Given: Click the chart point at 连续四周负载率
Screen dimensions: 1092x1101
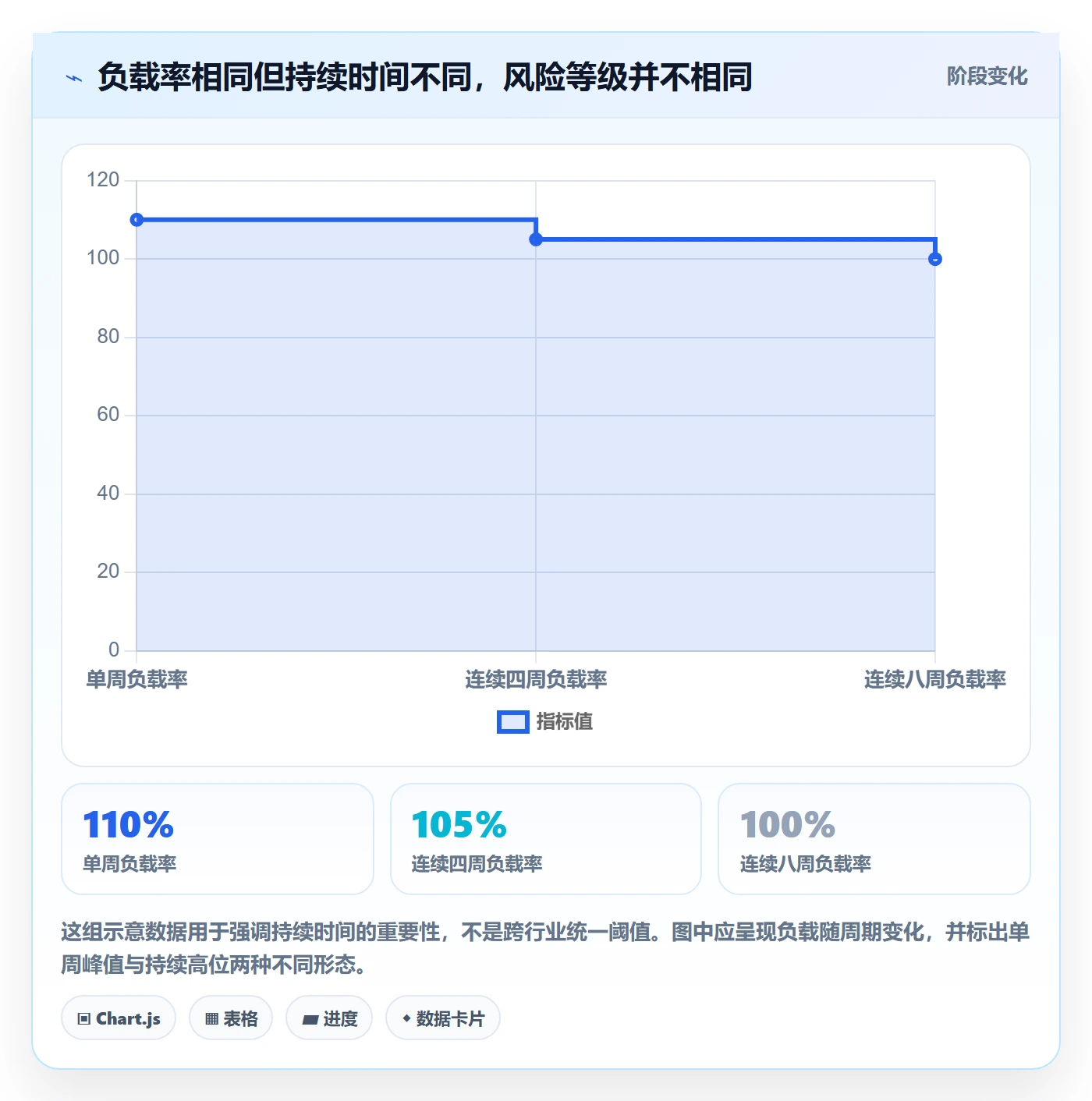Looking at the screenshot, I should pos(536,239).
